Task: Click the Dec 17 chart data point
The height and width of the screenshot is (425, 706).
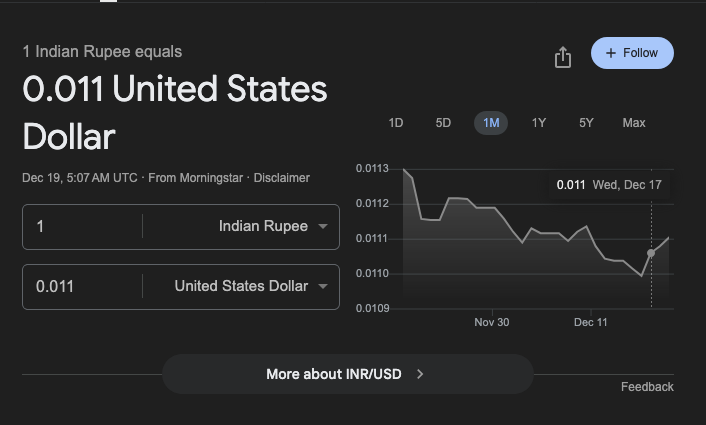Action: (651, 253)
